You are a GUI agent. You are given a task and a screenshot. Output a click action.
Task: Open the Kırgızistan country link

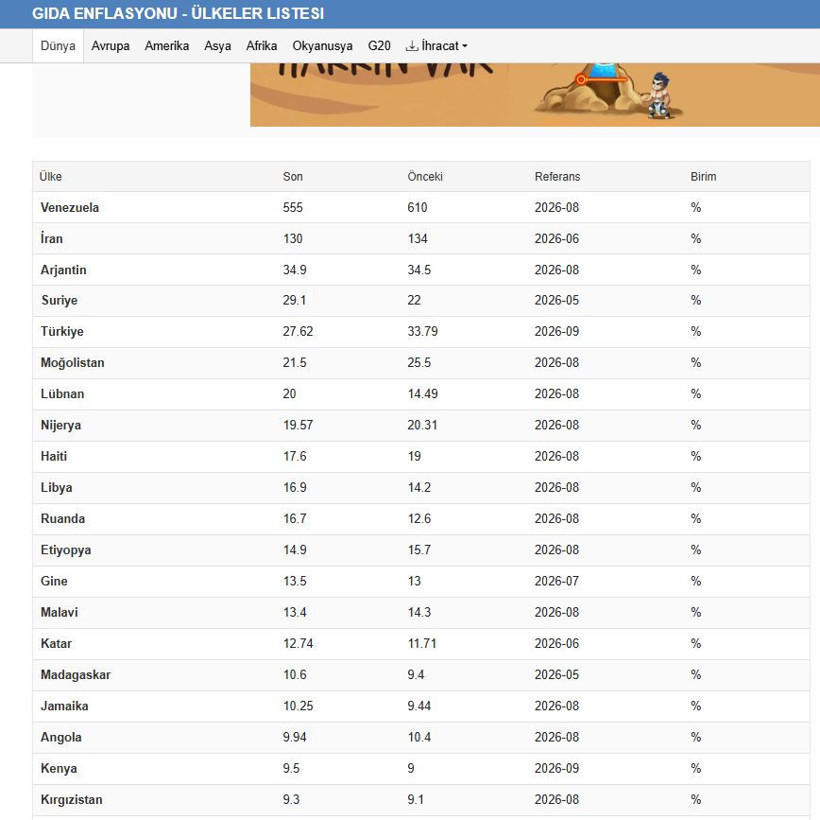coord(72,800)
